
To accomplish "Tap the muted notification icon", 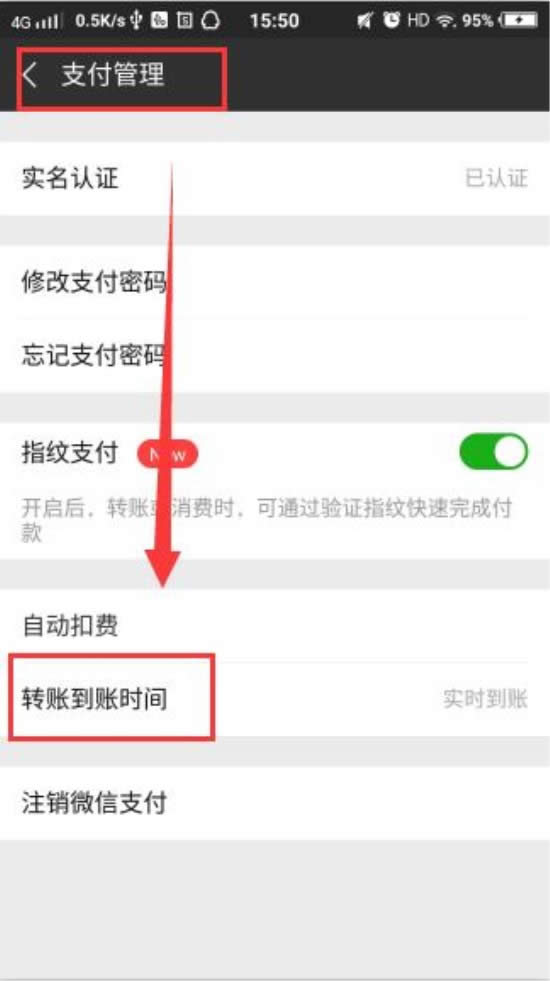I will (365, 21).
